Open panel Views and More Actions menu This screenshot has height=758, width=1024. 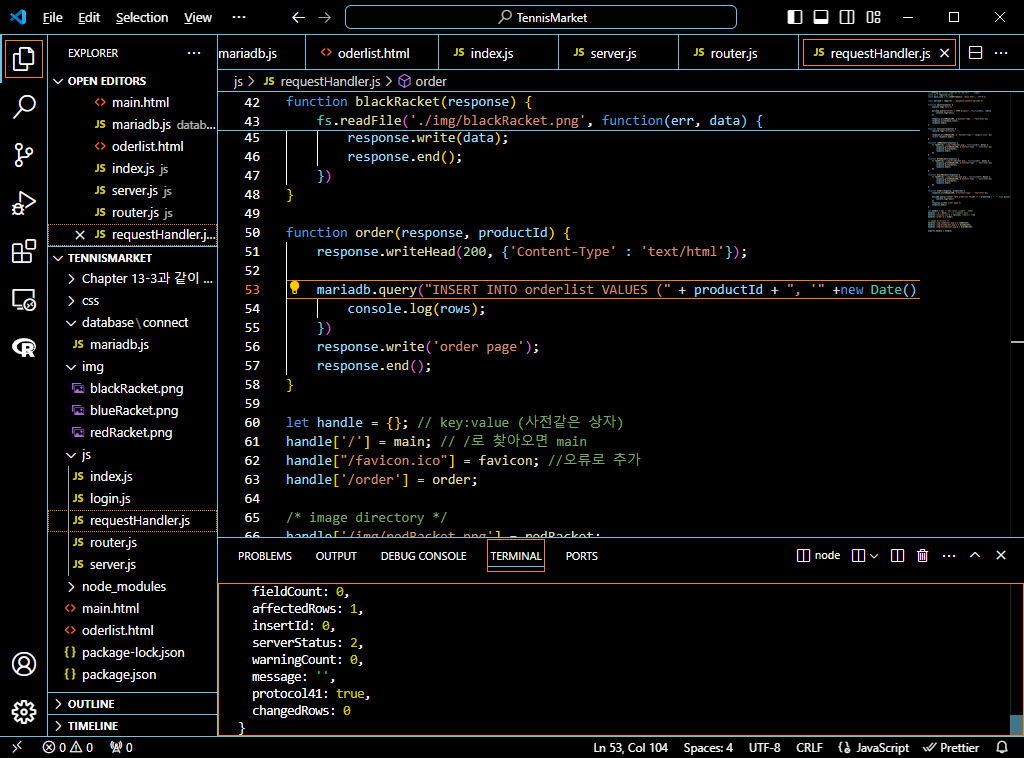[949, 556]
